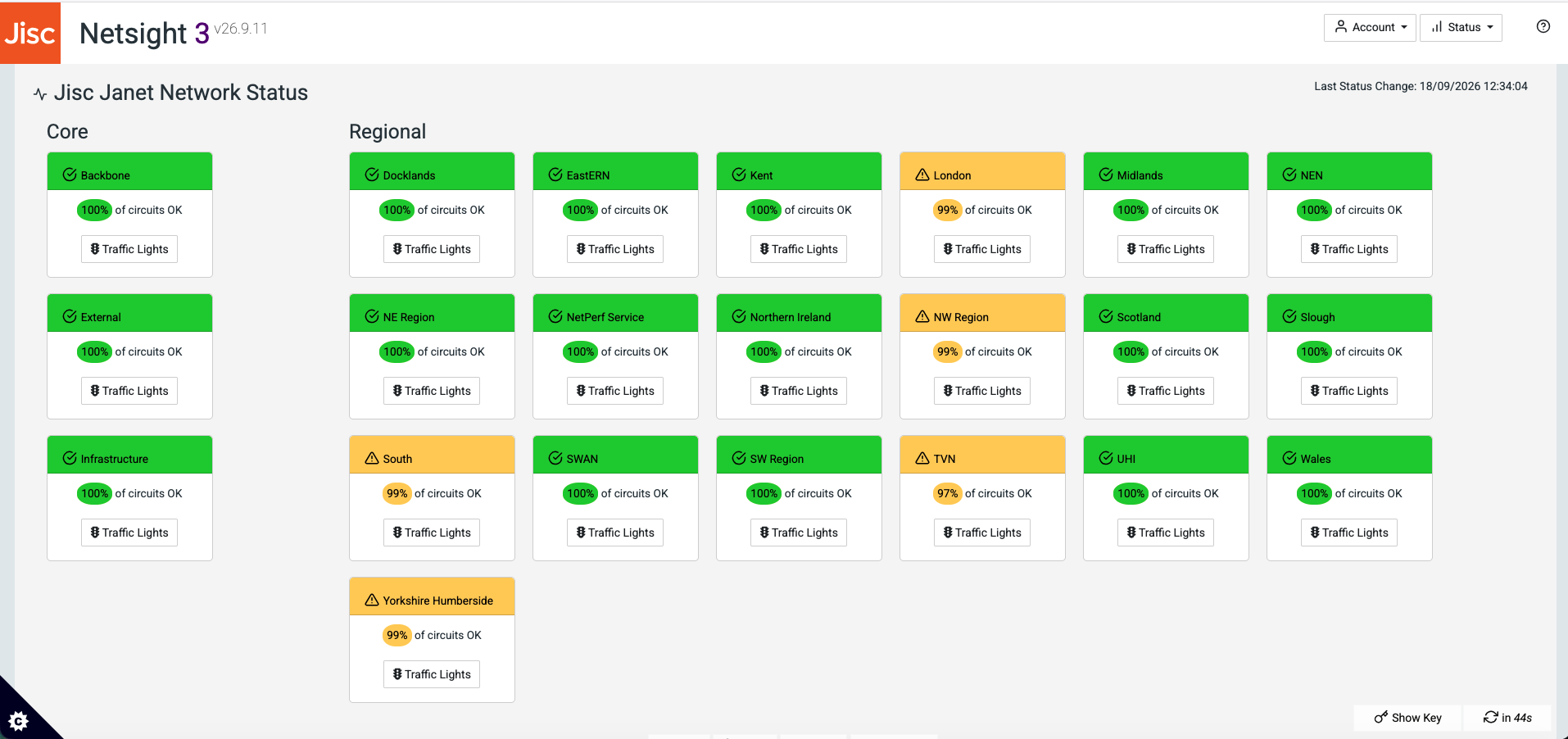Image resolution: width=1568 pixels, height=739 pixels.
Task: View Traffic Lights for EastERN
Action: (615, 249)
